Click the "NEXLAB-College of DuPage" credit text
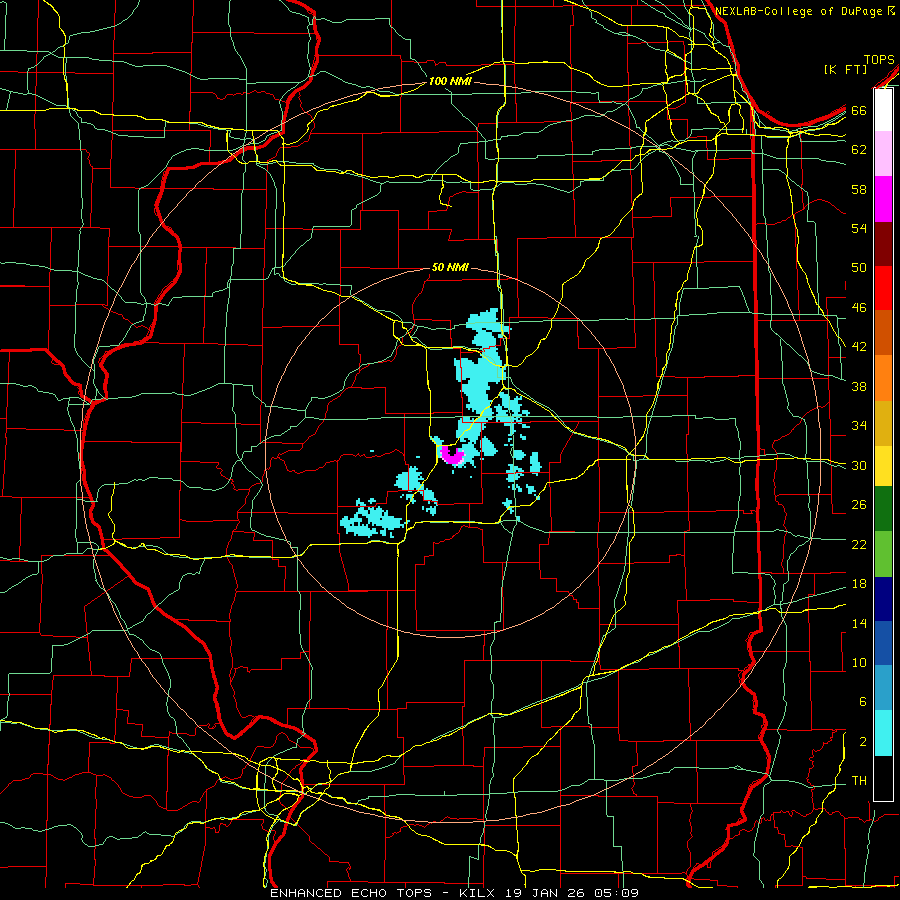900x900 pixels. 800,11
